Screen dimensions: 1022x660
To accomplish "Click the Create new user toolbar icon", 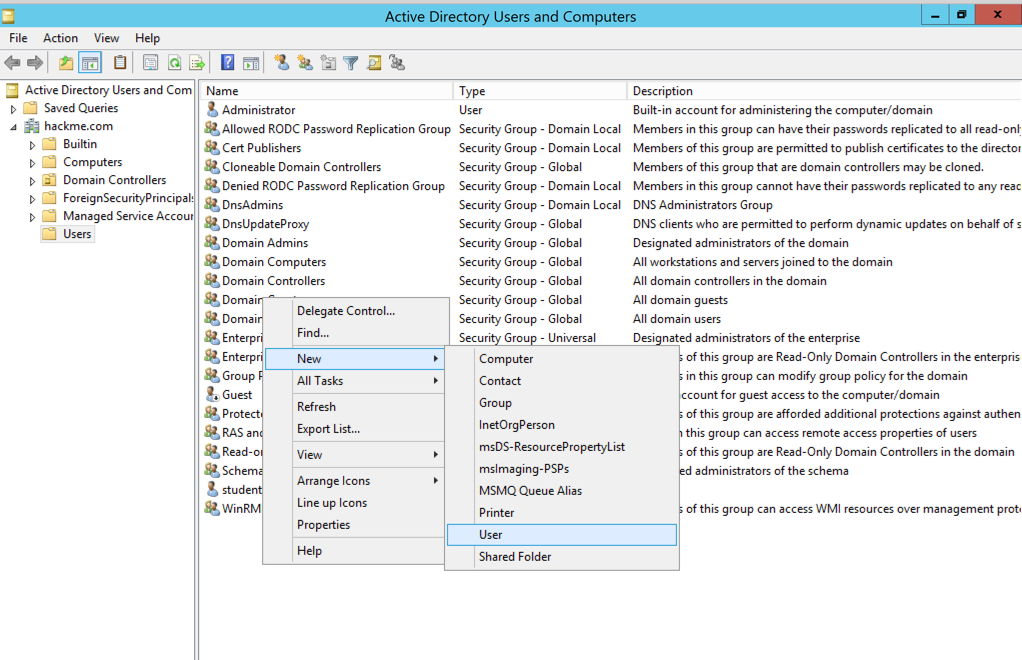I will [x=282, y=63].
